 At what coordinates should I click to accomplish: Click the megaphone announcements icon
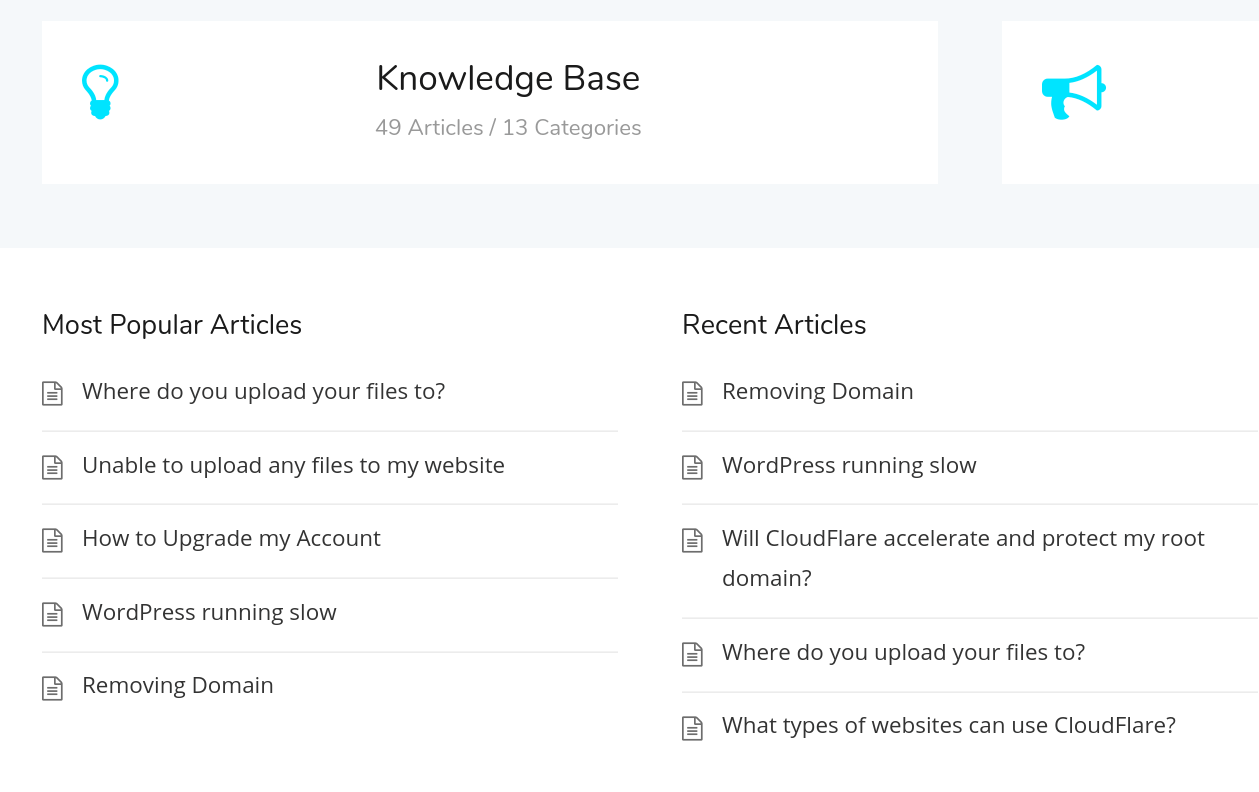point(1073,92)
